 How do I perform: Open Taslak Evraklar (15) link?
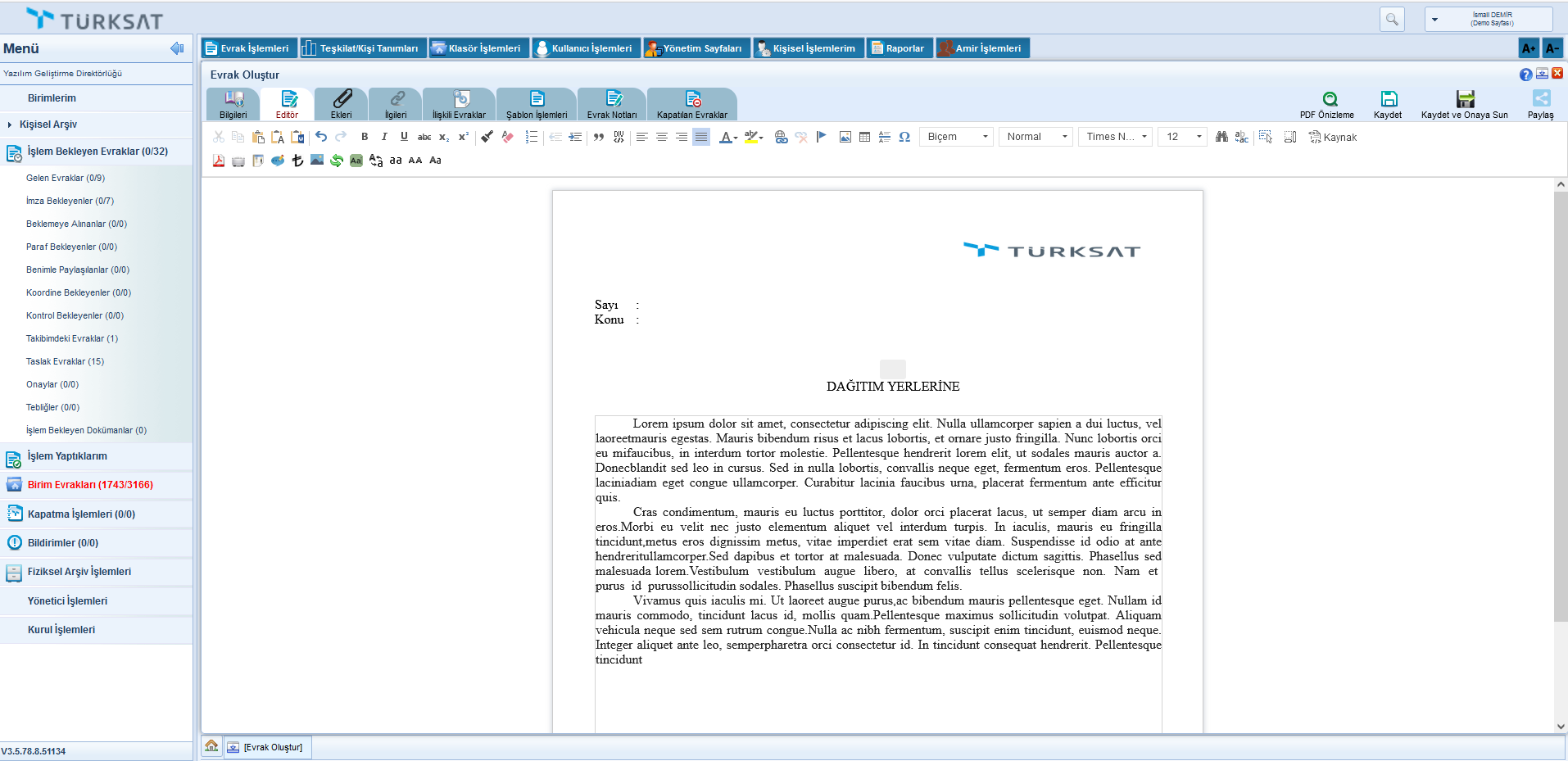pos(65,361)
